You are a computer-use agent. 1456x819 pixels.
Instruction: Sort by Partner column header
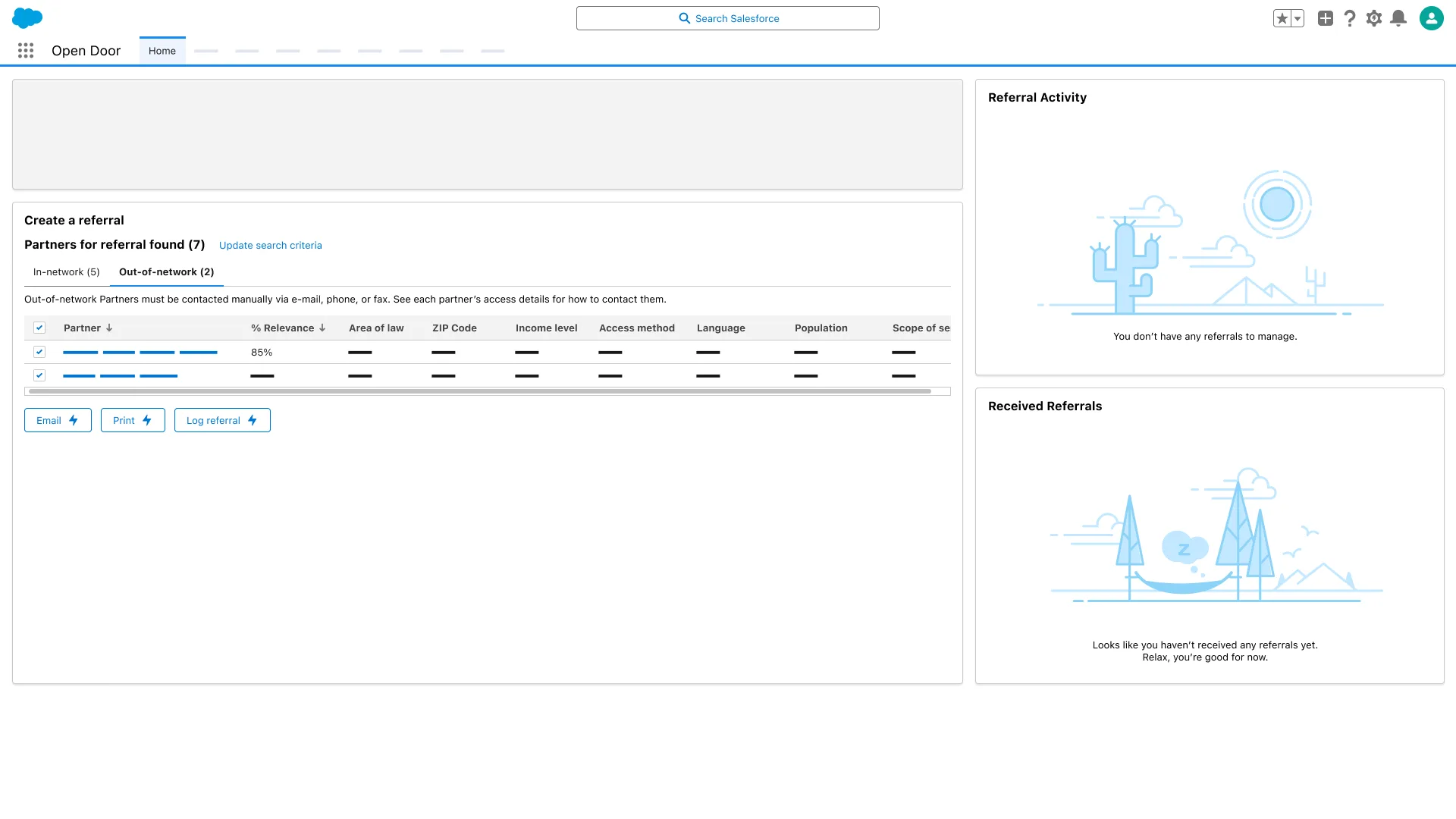[x=88, y=328]
